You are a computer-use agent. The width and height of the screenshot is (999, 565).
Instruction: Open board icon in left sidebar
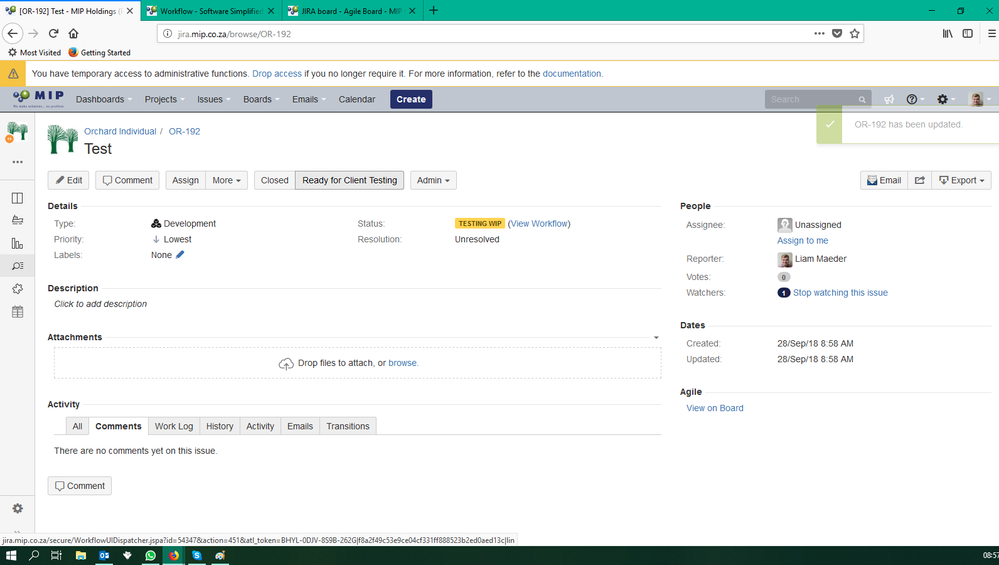click(17, 198)
